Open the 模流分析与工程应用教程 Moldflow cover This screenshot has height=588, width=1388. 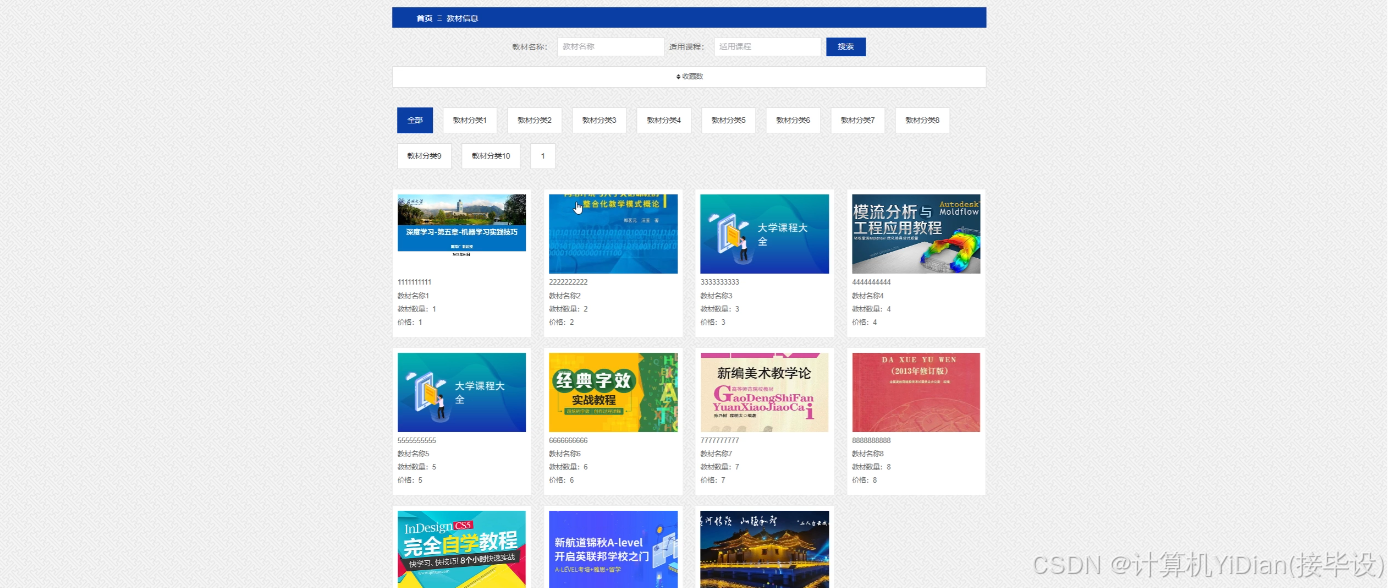pyautogui.click(x=916, y=234)
